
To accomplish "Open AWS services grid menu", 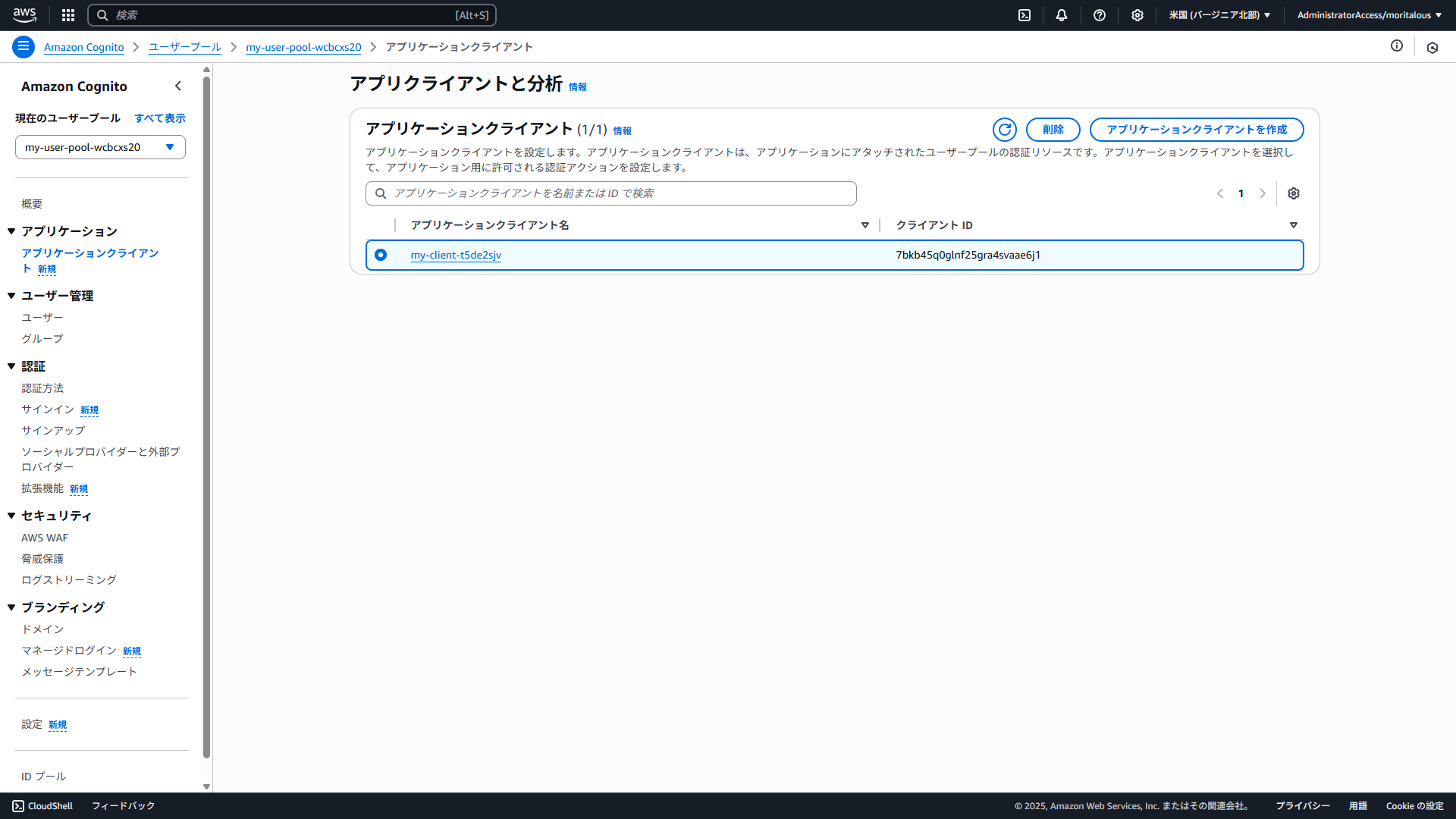I will [68, 15].
